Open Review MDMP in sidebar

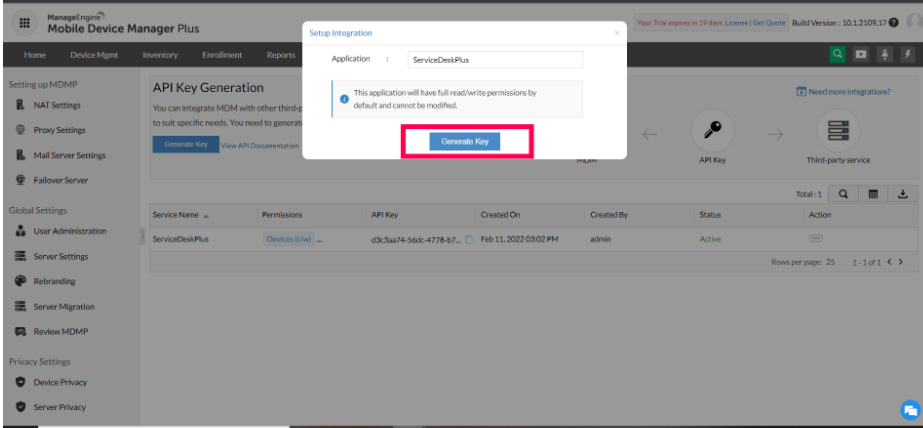tap(61, 331)
